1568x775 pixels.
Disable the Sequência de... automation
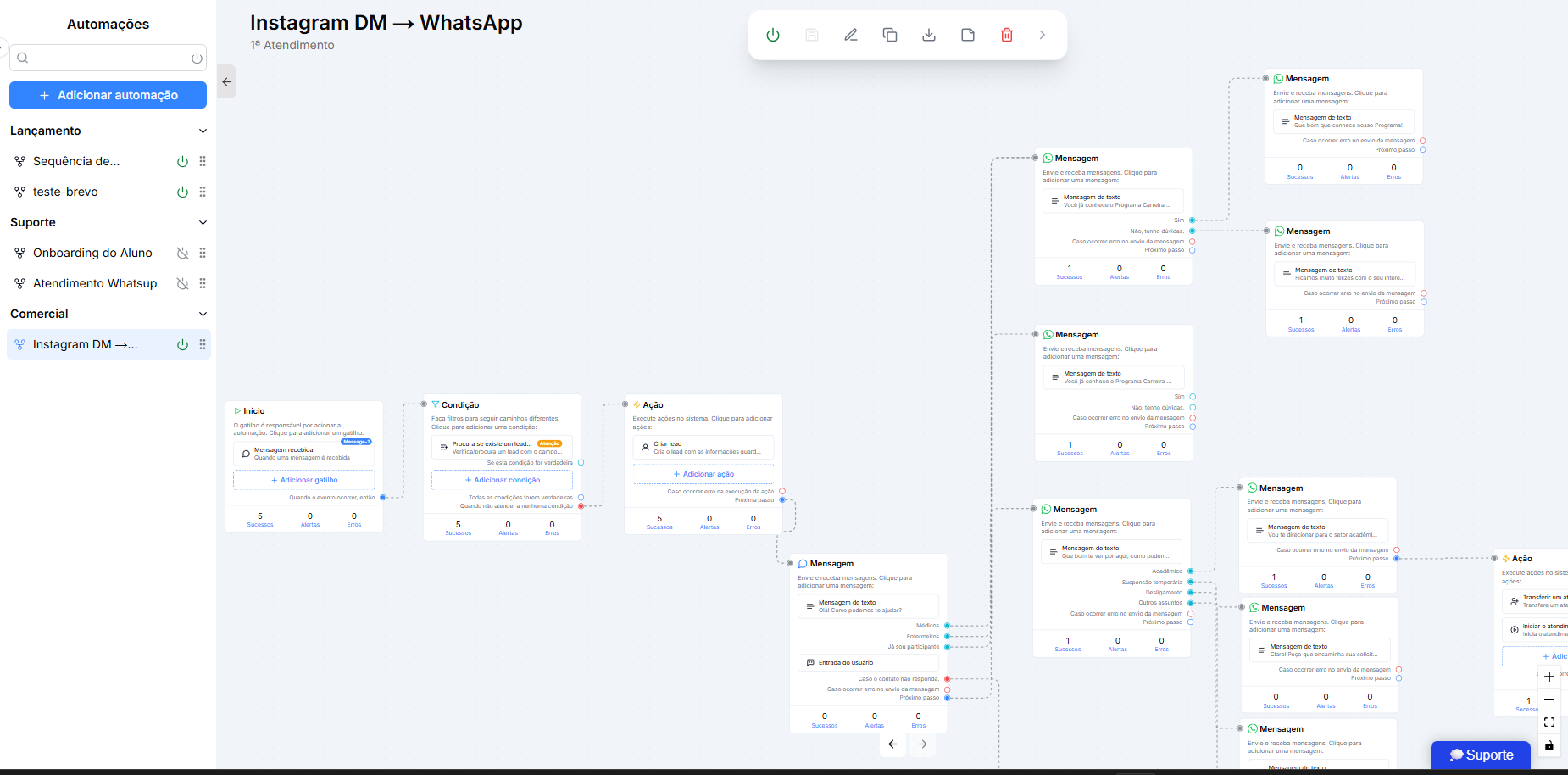click(182, 161)
